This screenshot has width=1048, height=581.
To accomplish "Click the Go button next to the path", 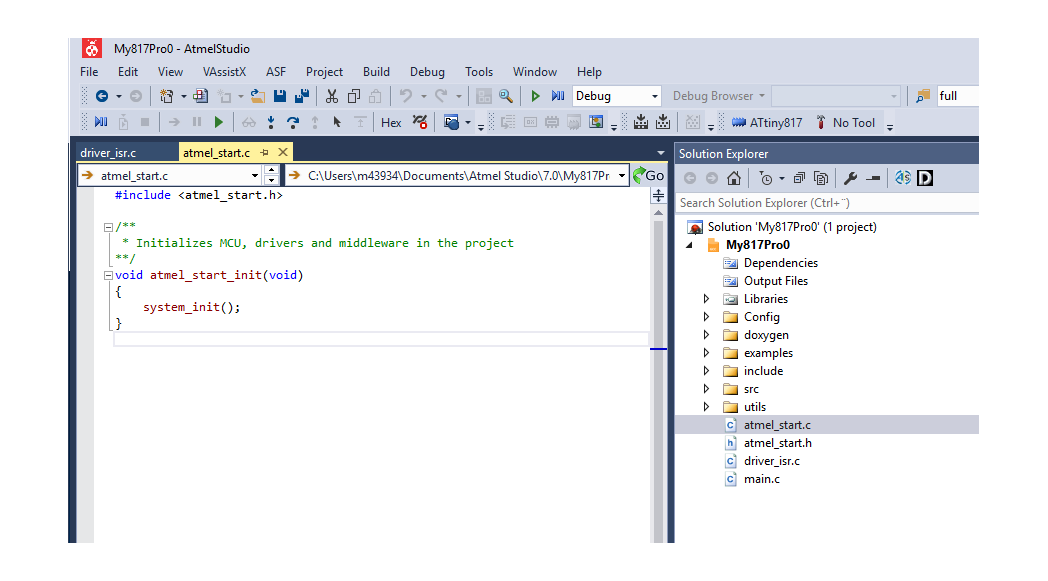I will coord(649,176).
